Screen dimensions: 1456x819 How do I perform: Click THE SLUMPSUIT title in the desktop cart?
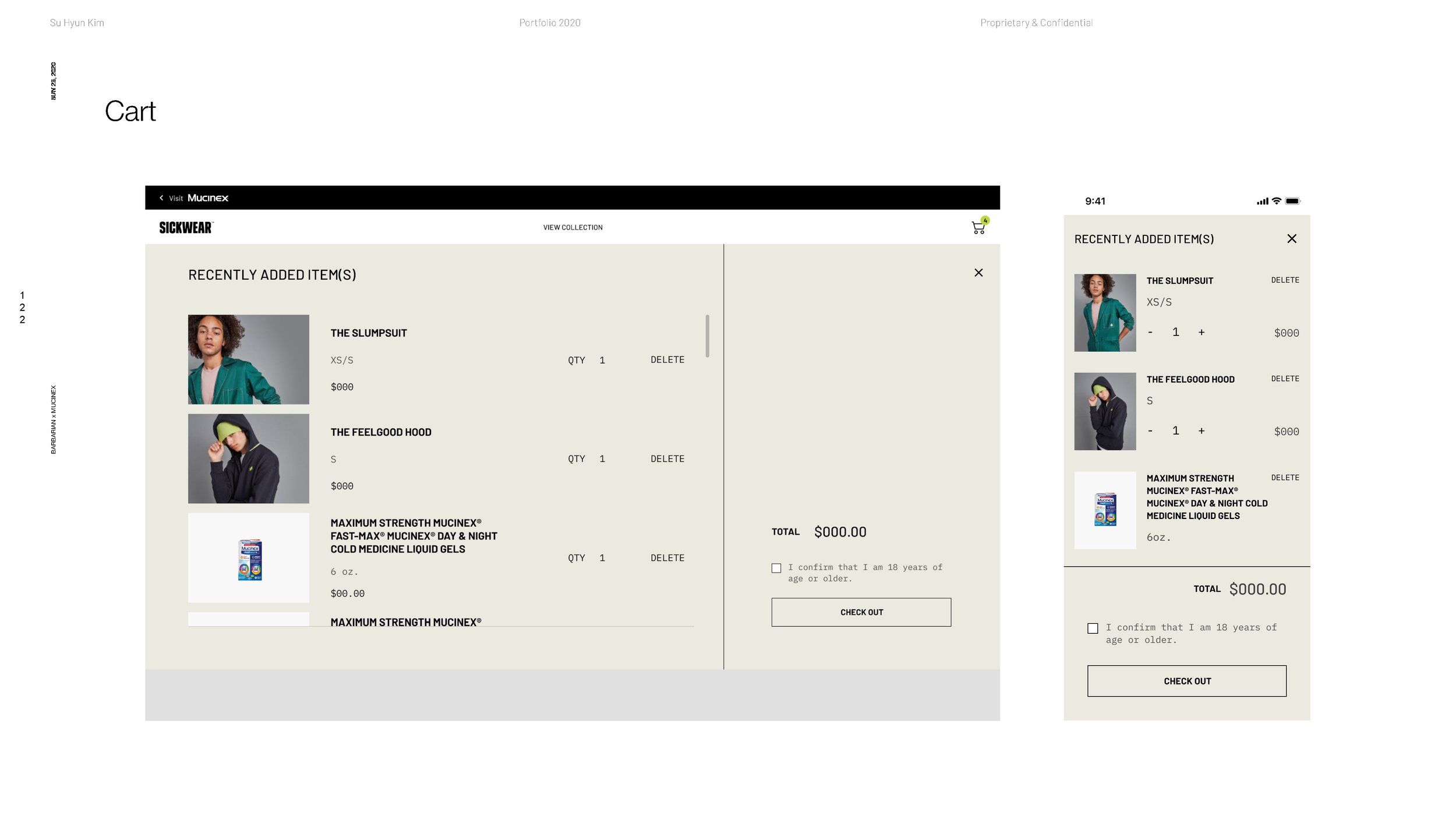(x=369, y=333)
